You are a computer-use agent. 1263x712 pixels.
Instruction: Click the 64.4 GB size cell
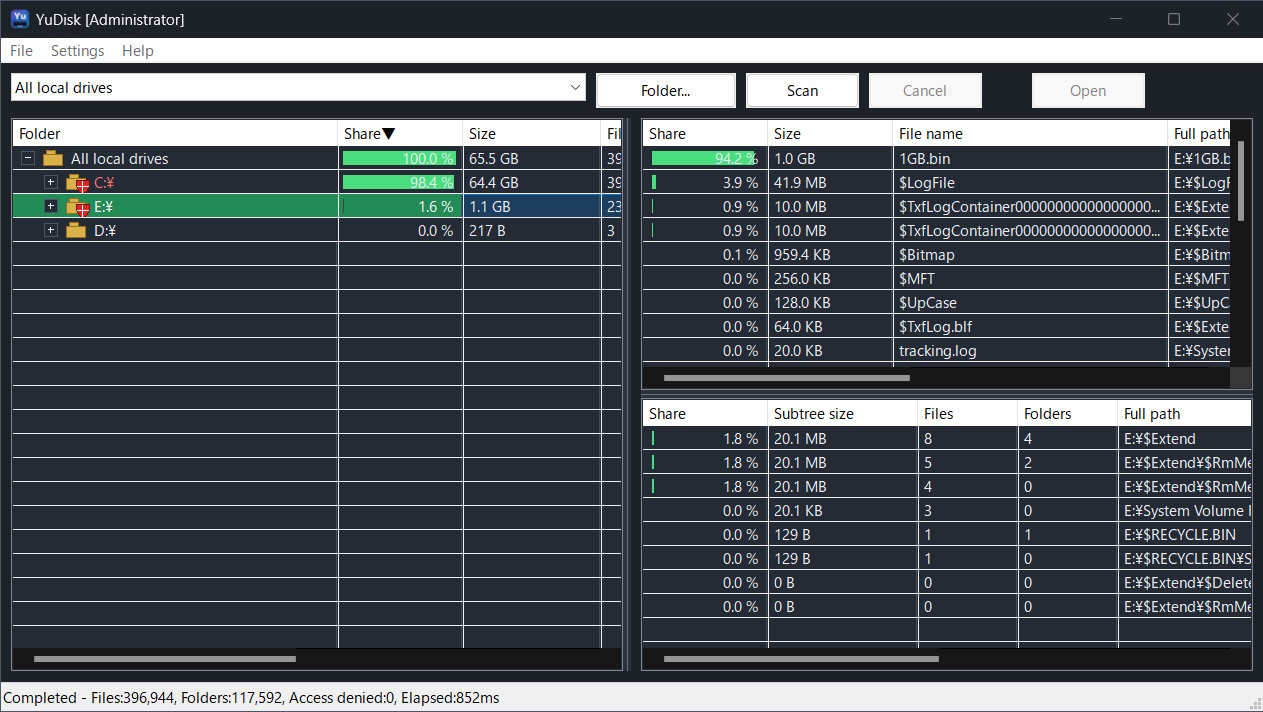(x=532, y=182)
